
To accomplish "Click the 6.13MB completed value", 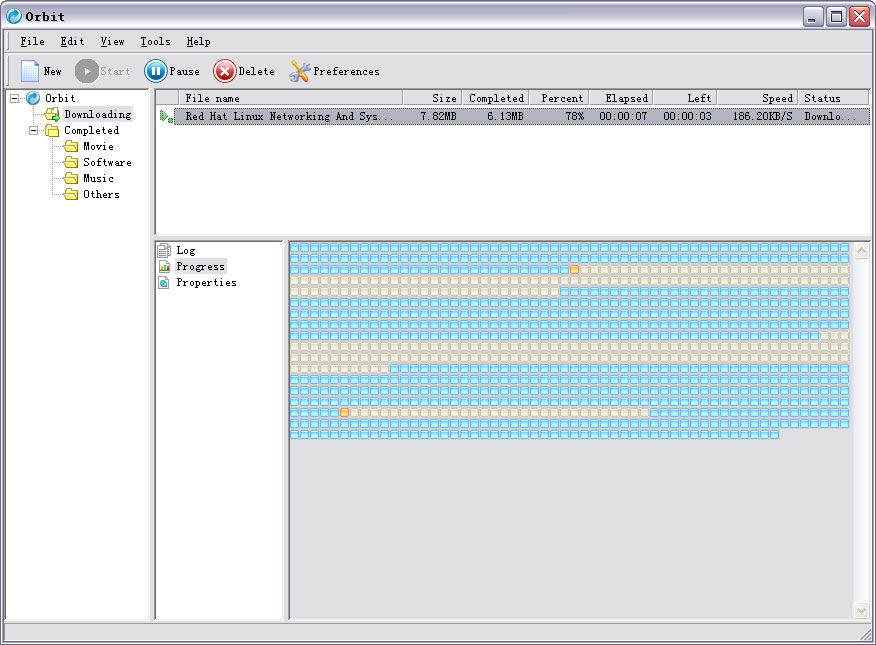I will (505, 116).
